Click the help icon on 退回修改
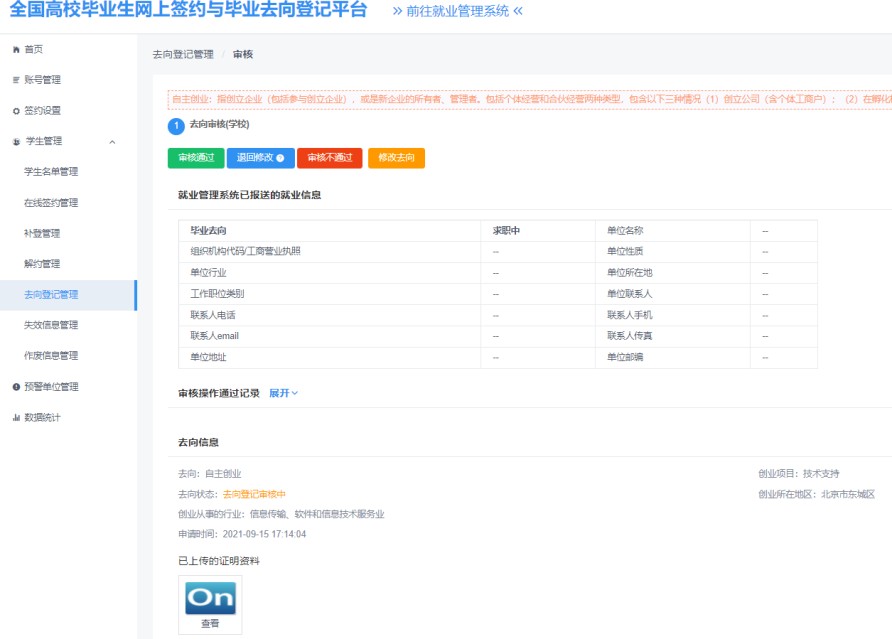 click(280, 158)
